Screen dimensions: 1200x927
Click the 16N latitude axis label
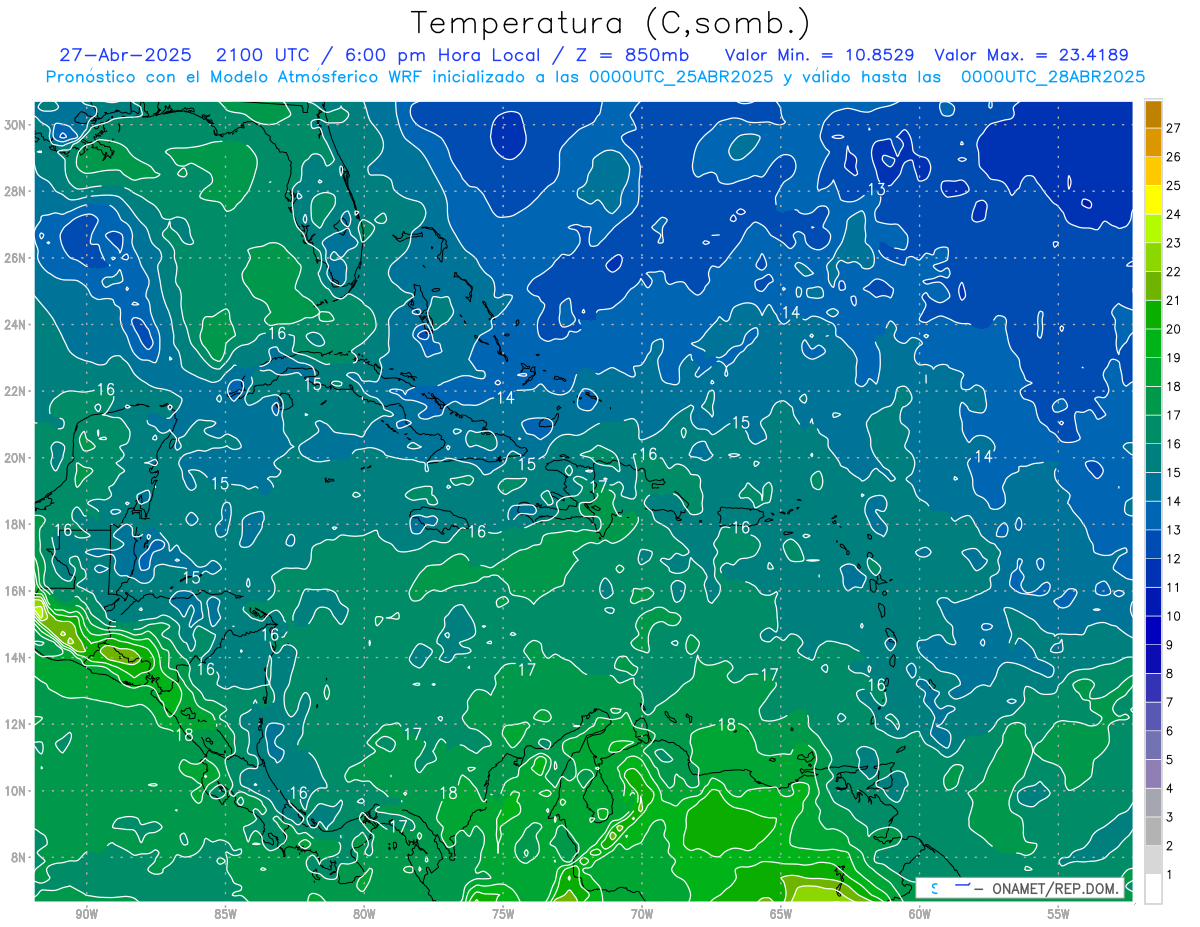(16, 591)
